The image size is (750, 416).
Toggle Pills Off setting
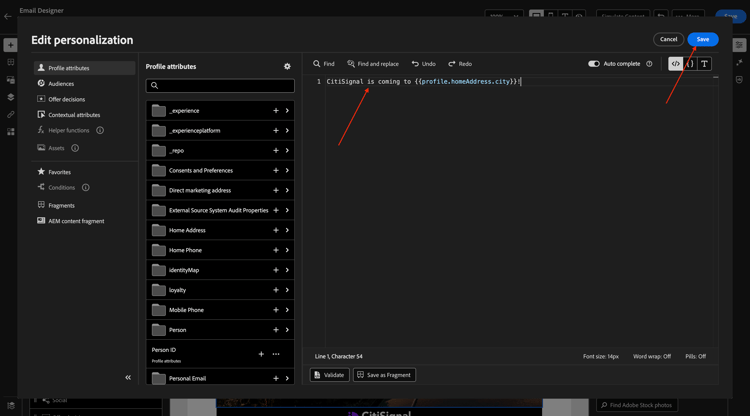coord(695,356)
